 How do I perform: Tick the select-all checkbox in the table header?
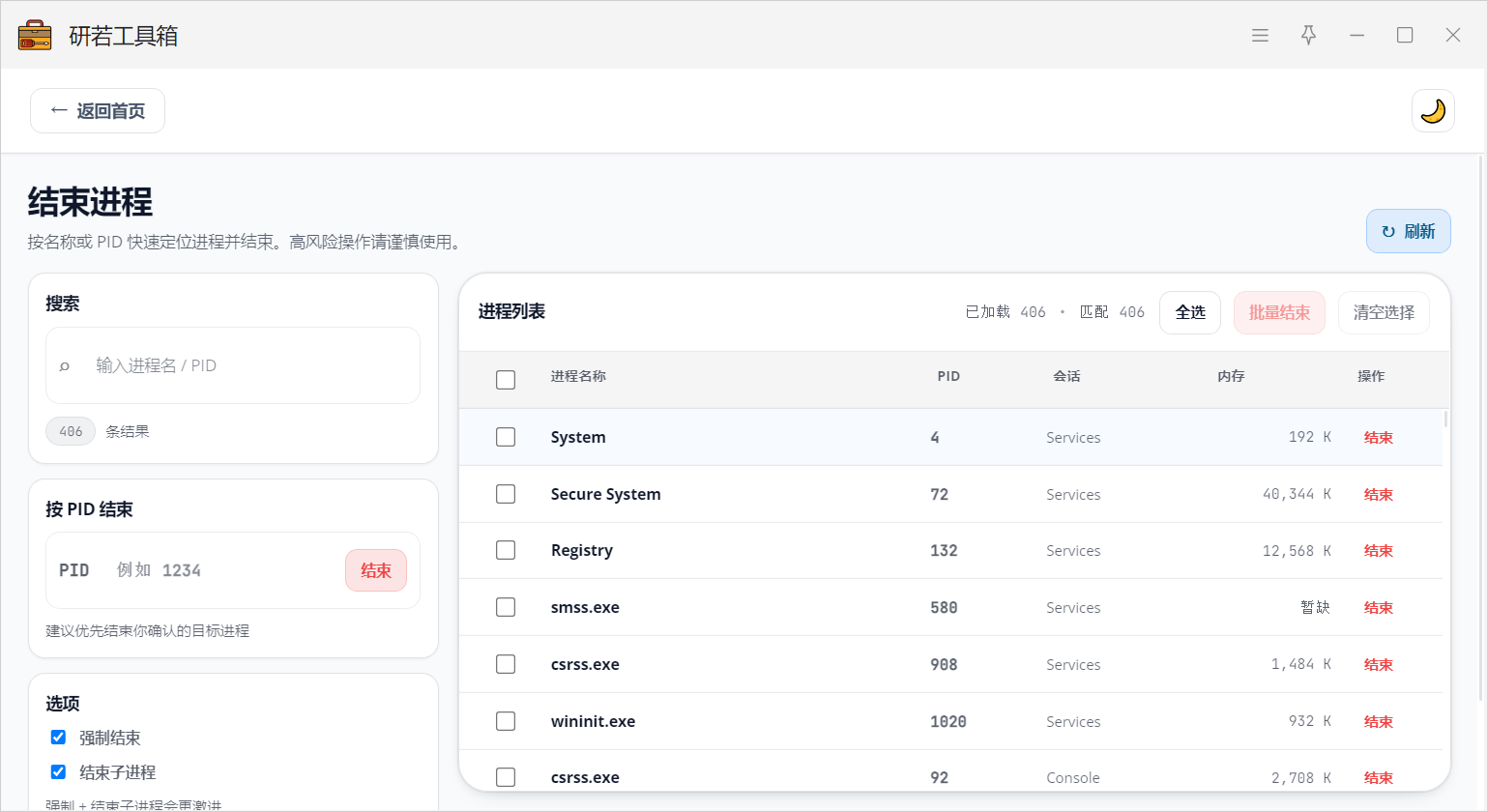506,380
